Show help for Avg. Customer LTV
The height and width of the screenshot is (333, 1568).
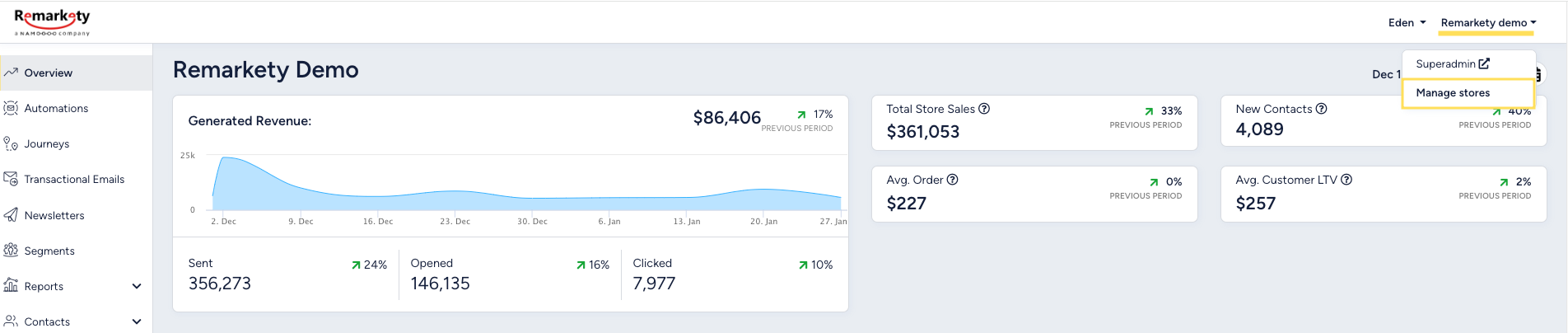(1346, 180)
